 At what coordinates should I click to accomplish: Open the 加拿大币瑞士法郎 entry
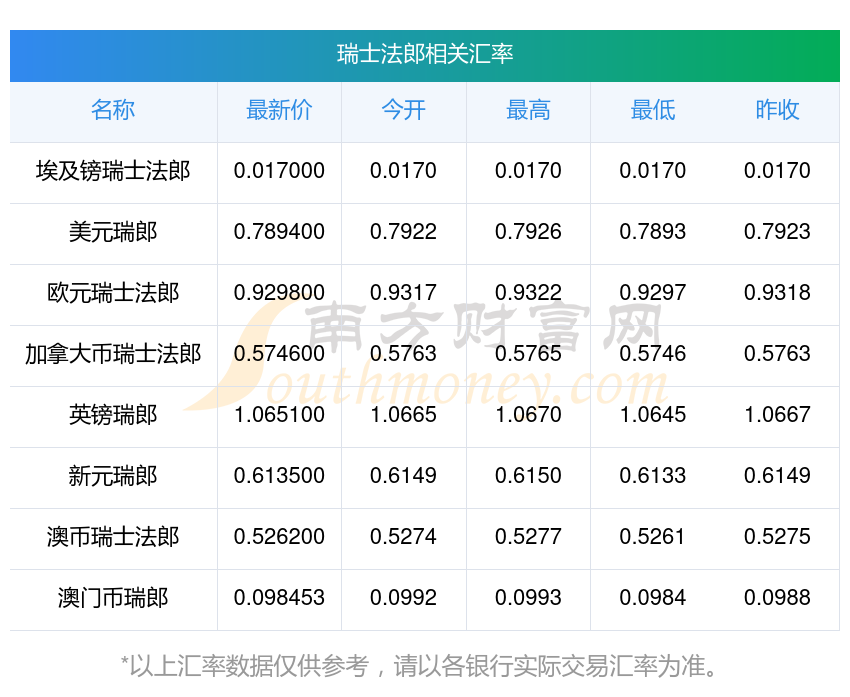click(x=113, y=354)
